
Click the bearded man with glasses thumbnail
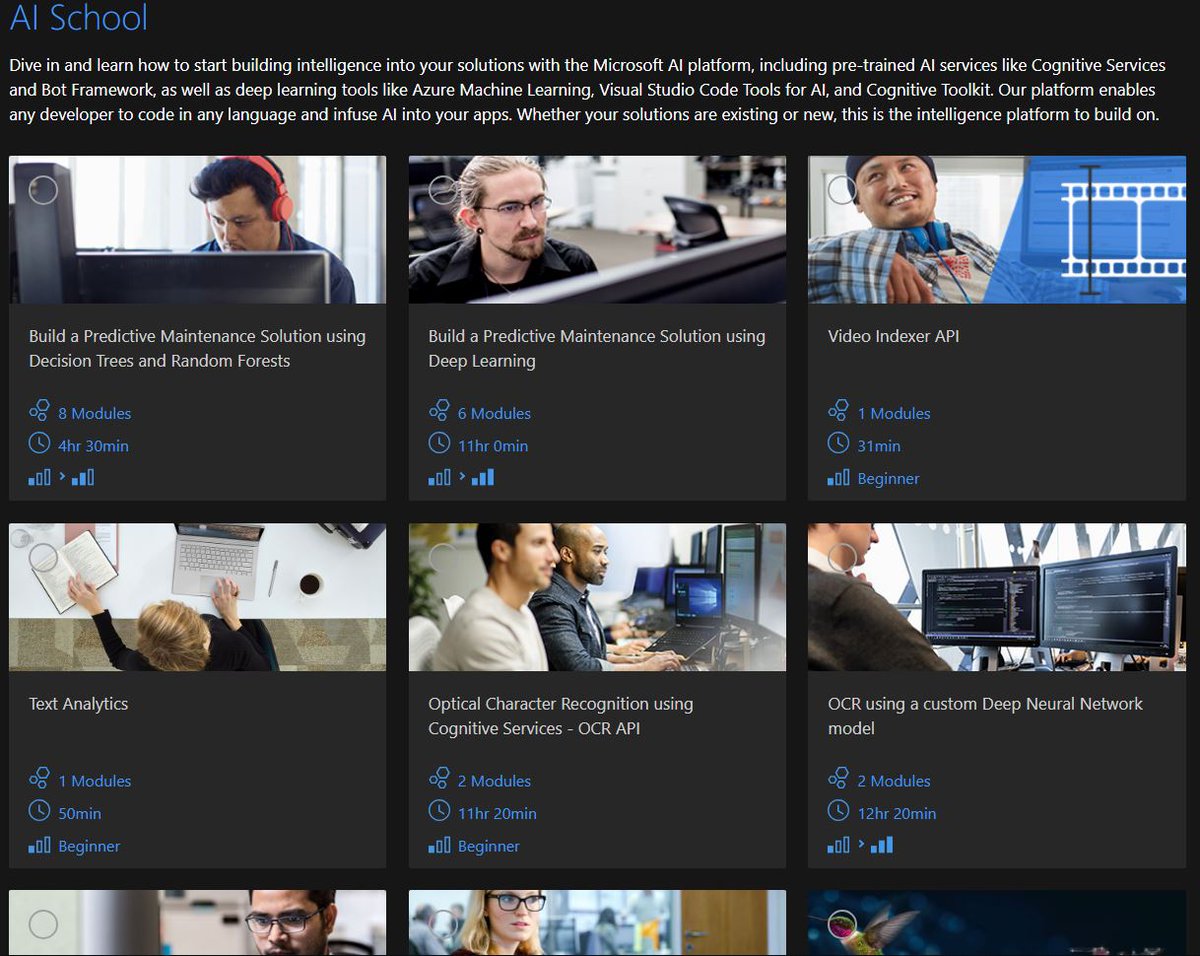tap(597, 229)
